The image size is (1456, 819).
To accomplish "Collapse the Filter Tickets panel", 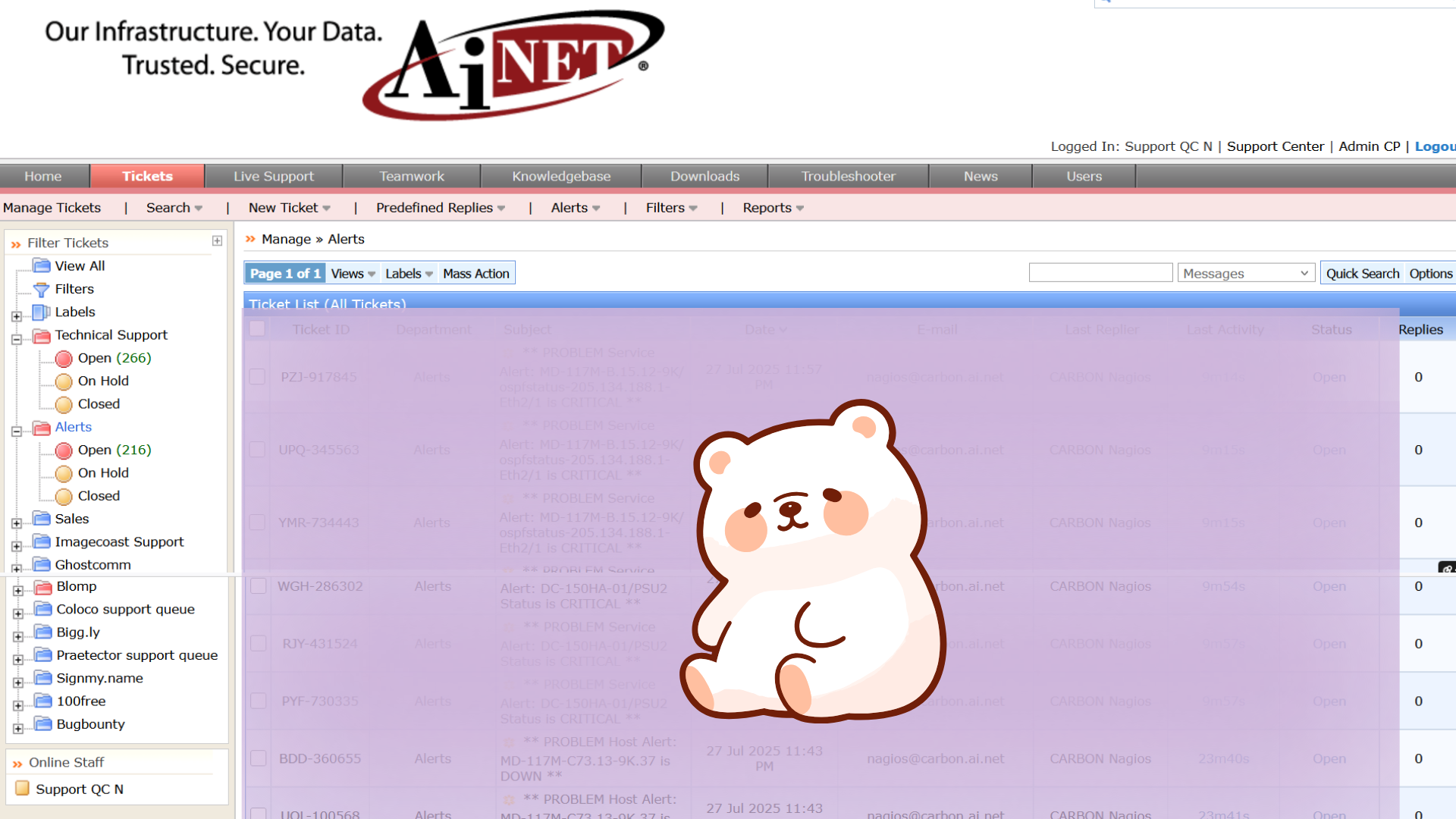I will pyautogui.click(x=217, y=241).
